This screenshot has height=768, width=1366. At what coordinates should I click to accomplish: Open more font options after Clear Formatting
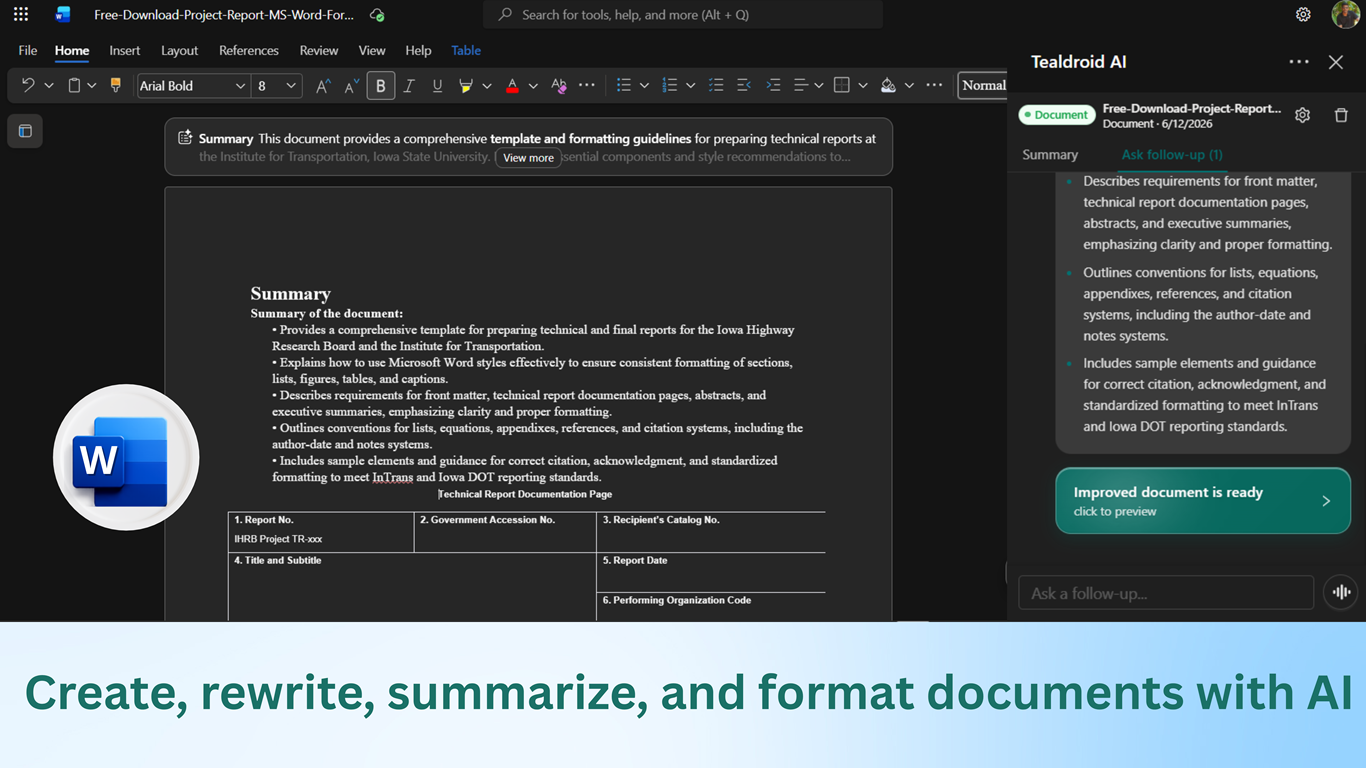587,86
